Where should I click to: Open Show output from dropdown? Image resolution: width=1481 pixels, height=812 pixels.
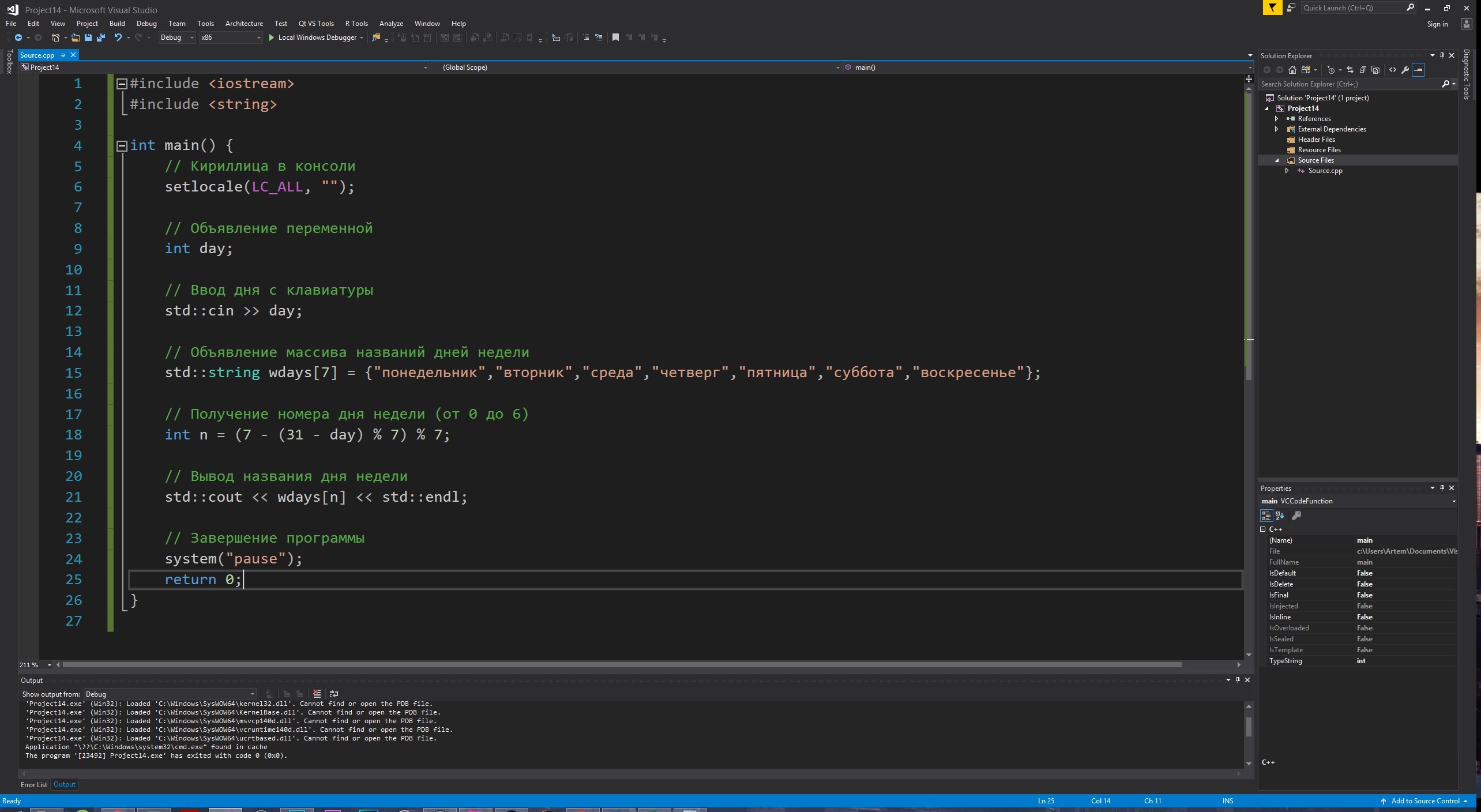coord(170,694)
